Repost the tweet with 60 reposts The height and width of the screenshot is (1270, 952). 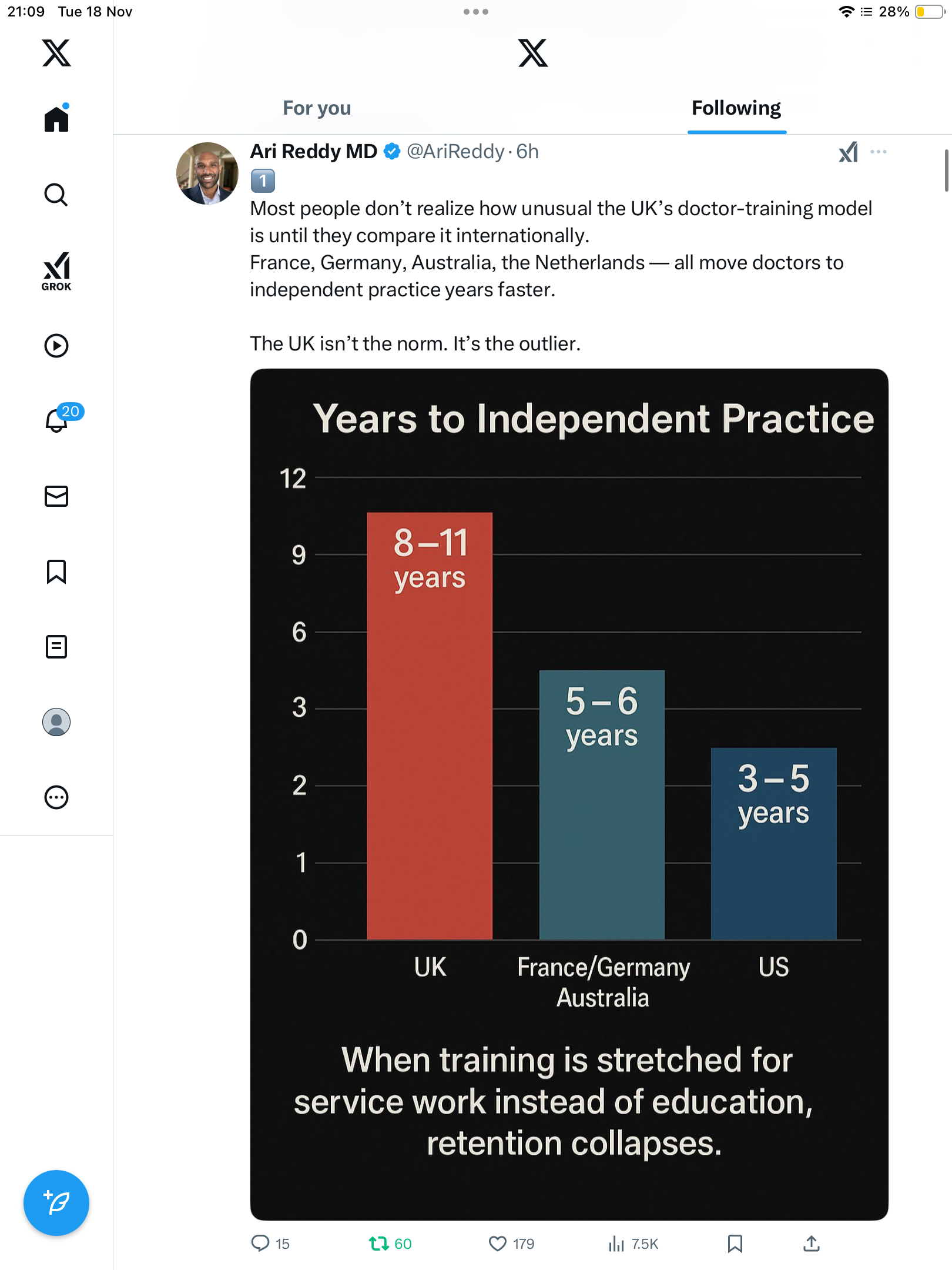pyautogui.click(x=379, y=1244)
